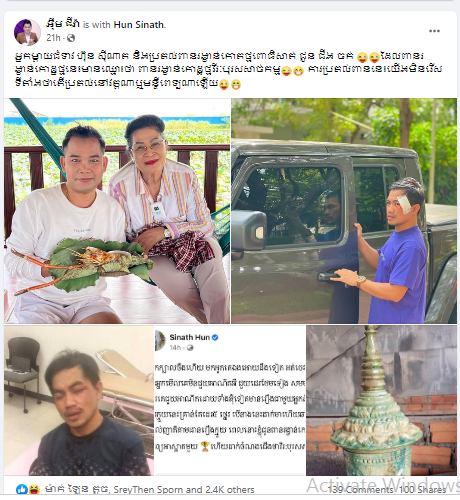Click the public globe audience icon

click(x=71, y=38)
